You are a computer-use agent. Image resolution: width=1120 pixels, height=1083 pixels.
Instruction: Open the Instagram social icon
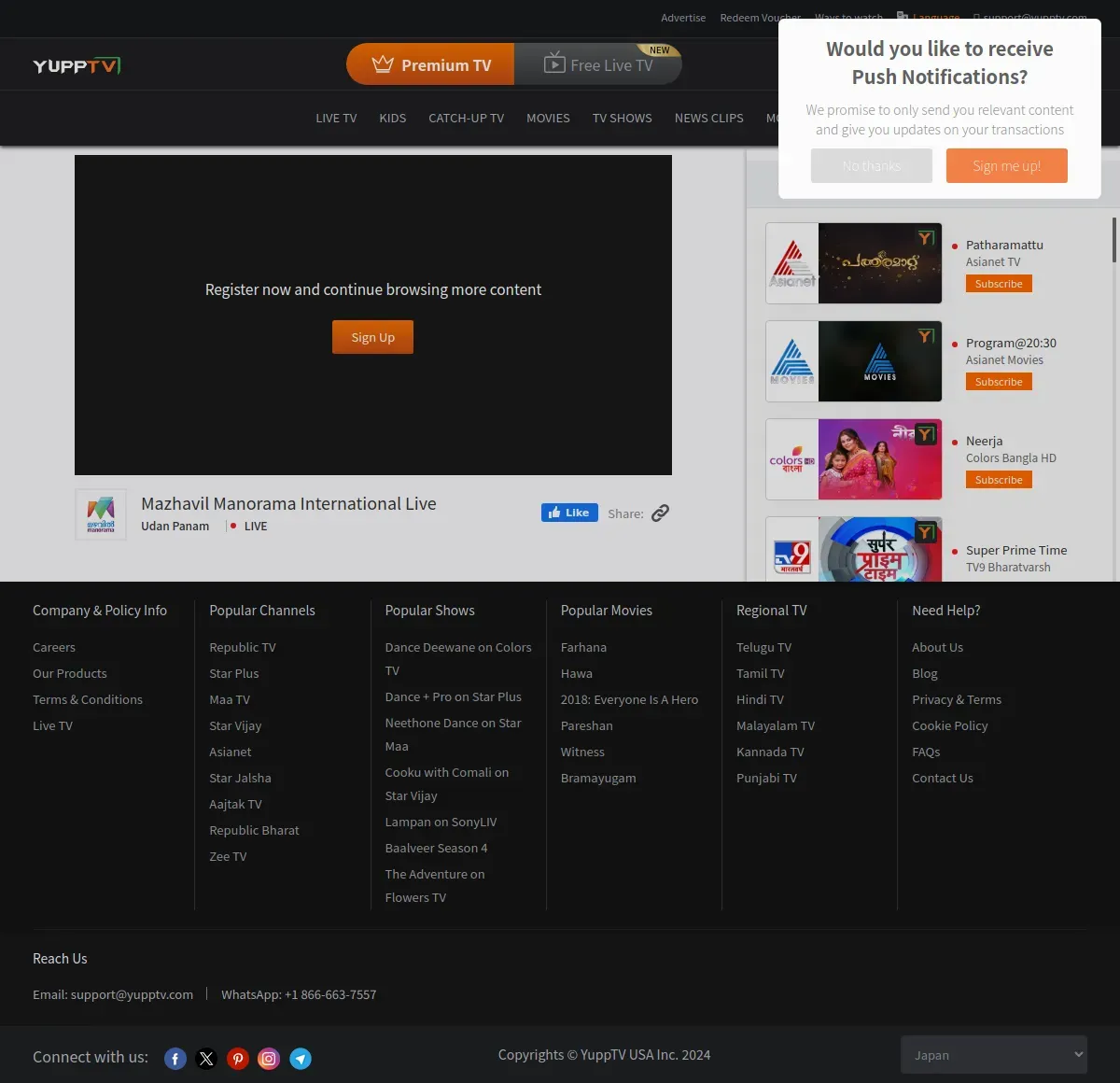coord(269,1059)
